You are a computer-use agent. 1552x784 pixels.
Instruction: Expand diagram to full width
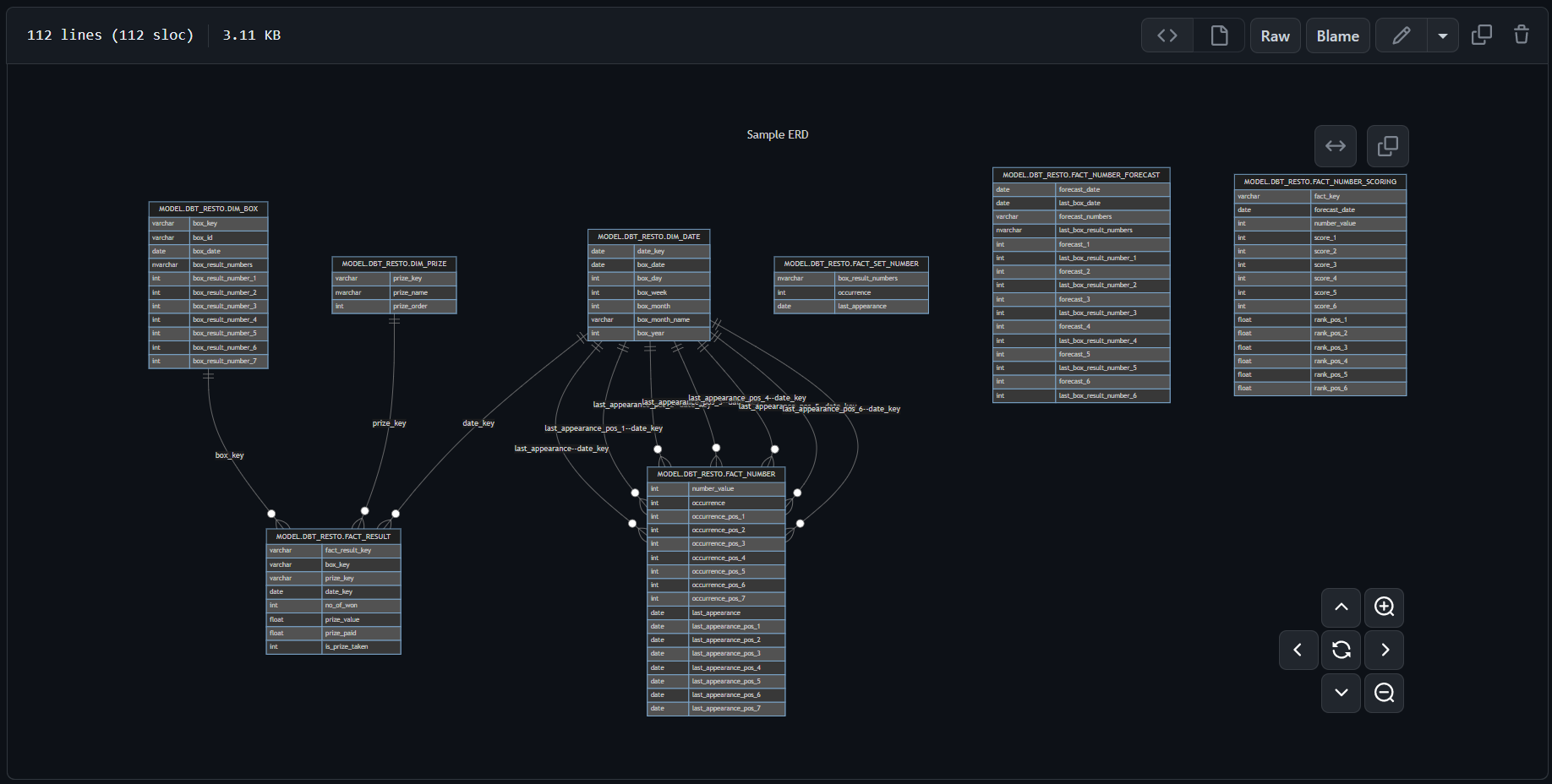point(1336,146)
